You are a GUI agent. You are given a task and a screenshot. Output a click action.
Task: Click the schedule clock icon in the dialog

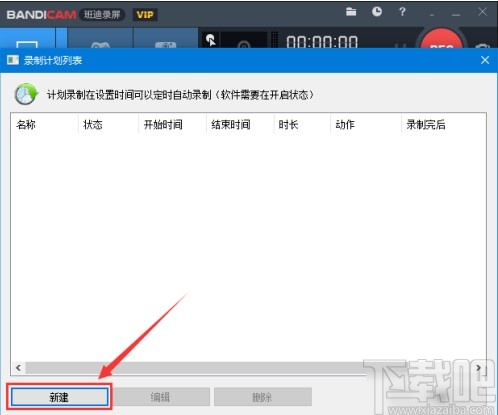[x=26, y=94]
